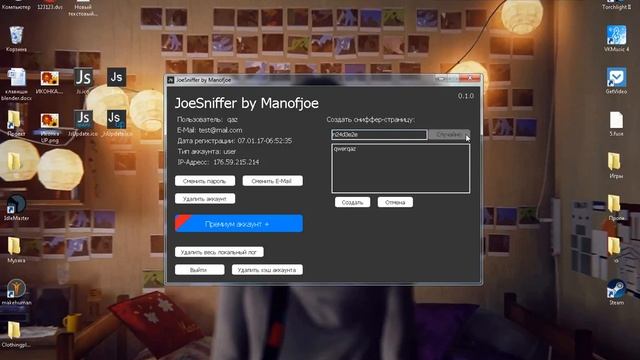Select the клавиши blender.docx document icon
Image resolution: width=640 pixels, height=360 pixels.
[16, 84]
